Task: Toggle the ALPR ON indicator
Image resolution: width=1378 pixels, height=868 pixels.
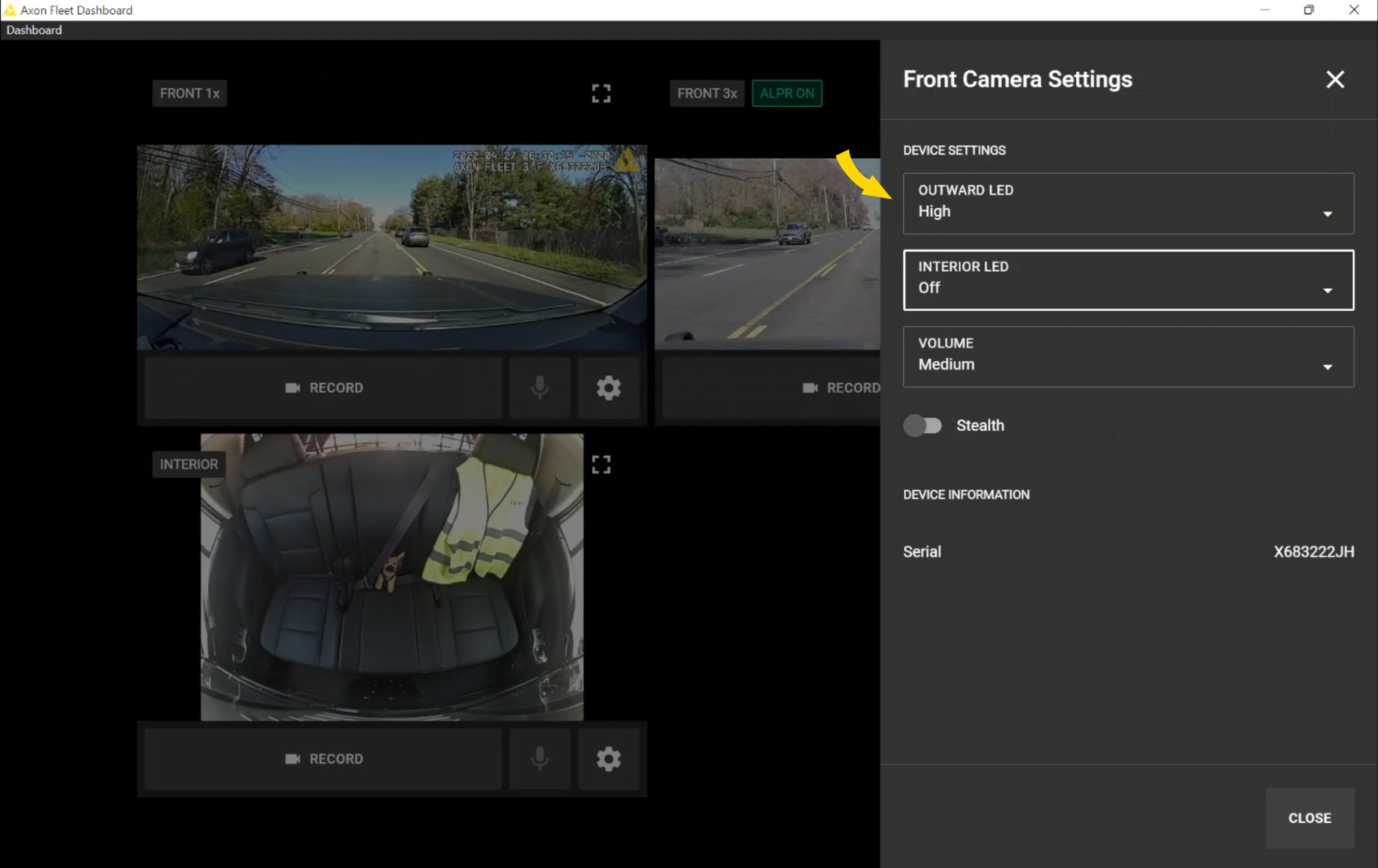Action: [787, 93]
